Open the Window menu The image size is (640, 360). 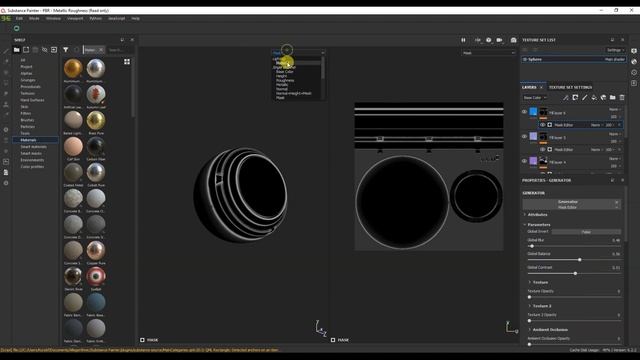53,18
